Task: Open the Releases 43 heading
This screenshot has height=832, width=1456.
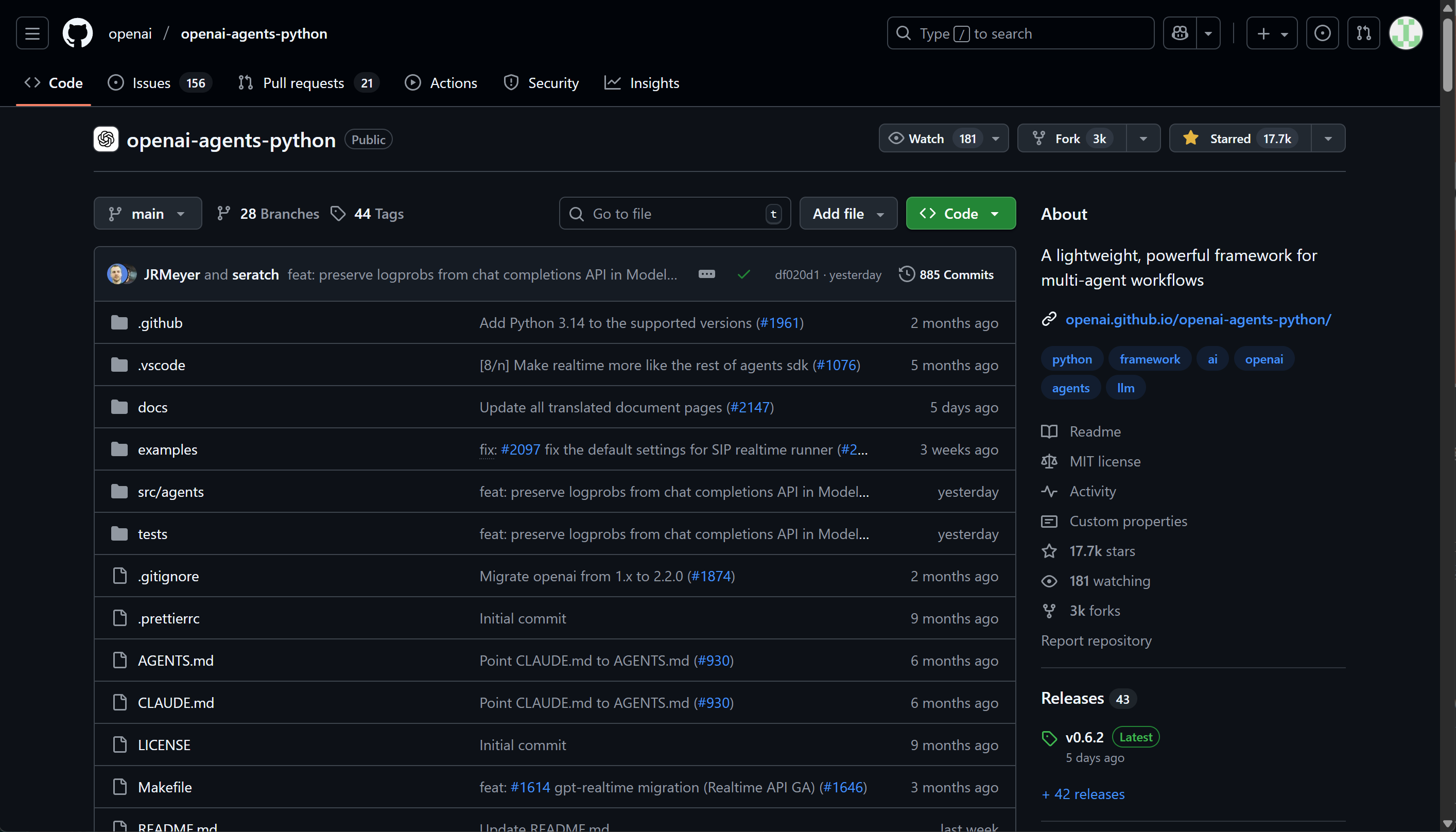Action: tap(1088, 698)
